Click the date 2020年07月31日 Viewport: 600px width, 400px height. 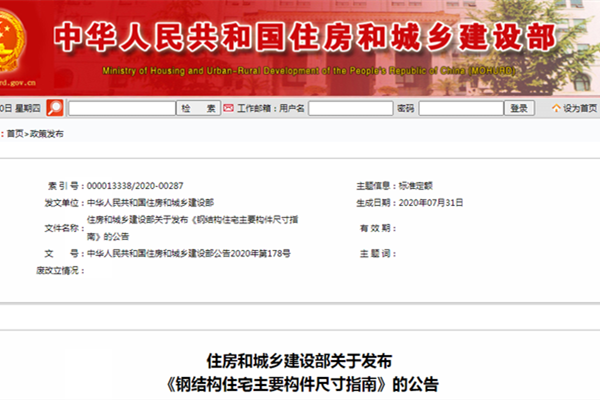click(431, 202)
